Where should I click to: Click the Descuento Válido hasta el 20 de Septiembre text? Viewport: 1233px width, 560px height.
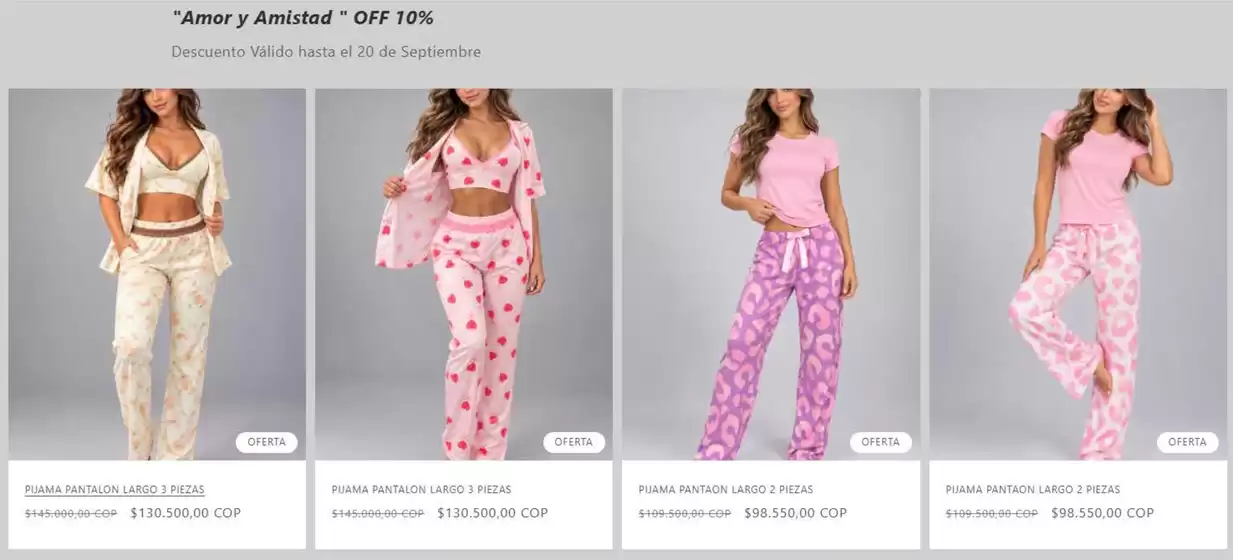coord(326,51)
